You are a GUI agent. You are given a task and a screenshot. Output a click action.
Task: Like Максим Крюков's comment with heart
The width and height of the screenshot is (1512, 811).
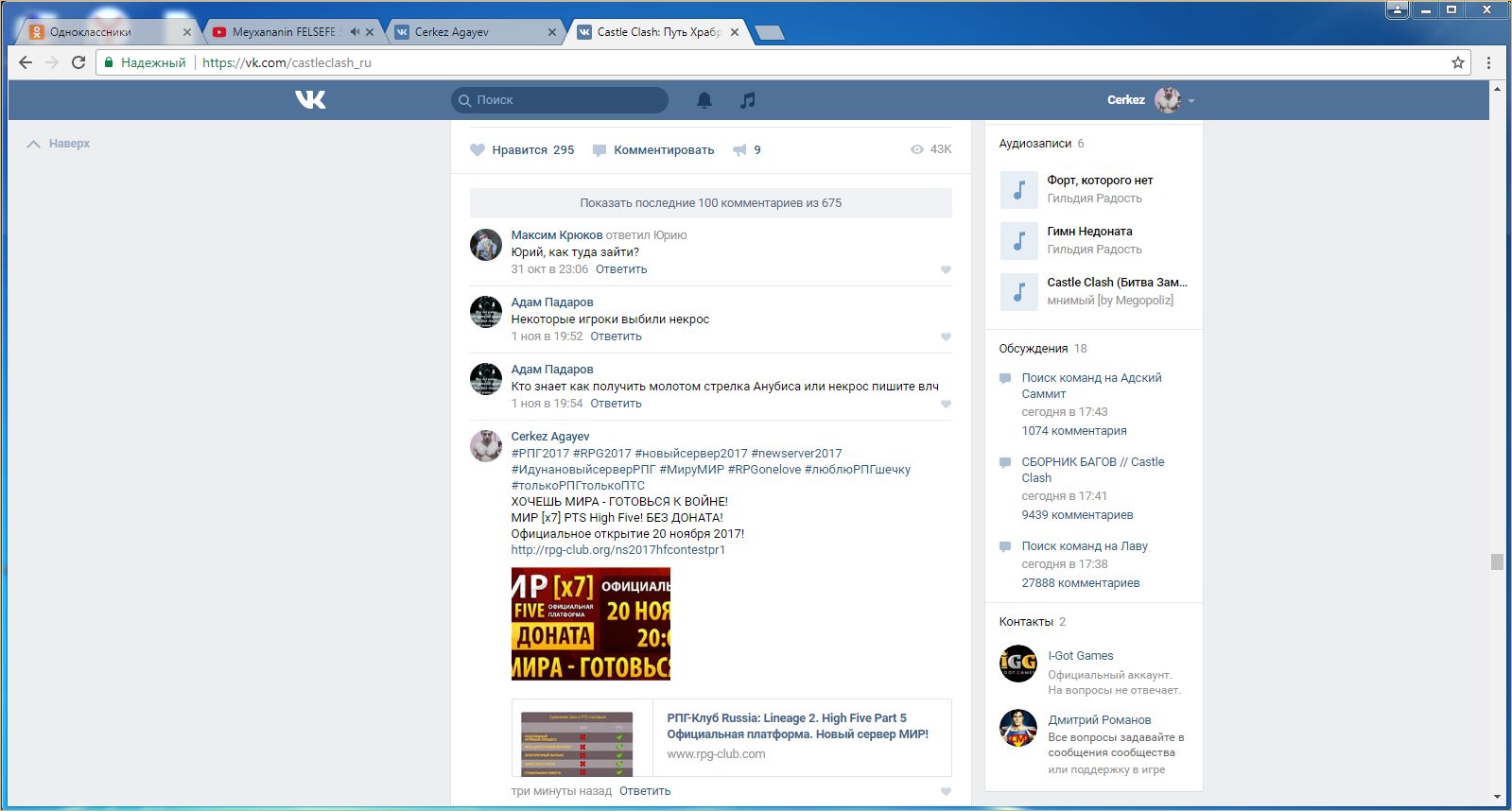[946, 269]
